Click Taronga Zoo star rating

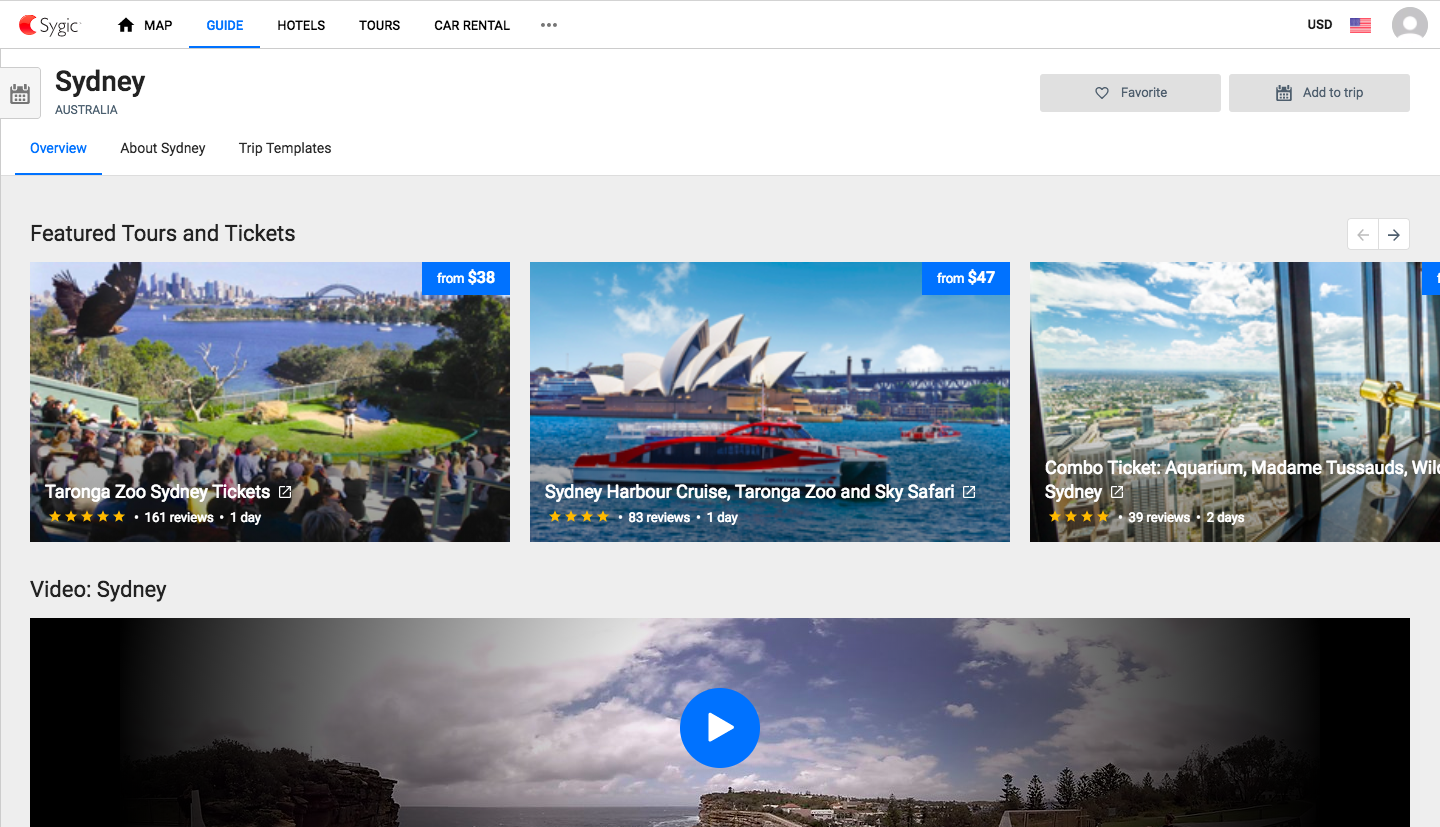point(87,517)
